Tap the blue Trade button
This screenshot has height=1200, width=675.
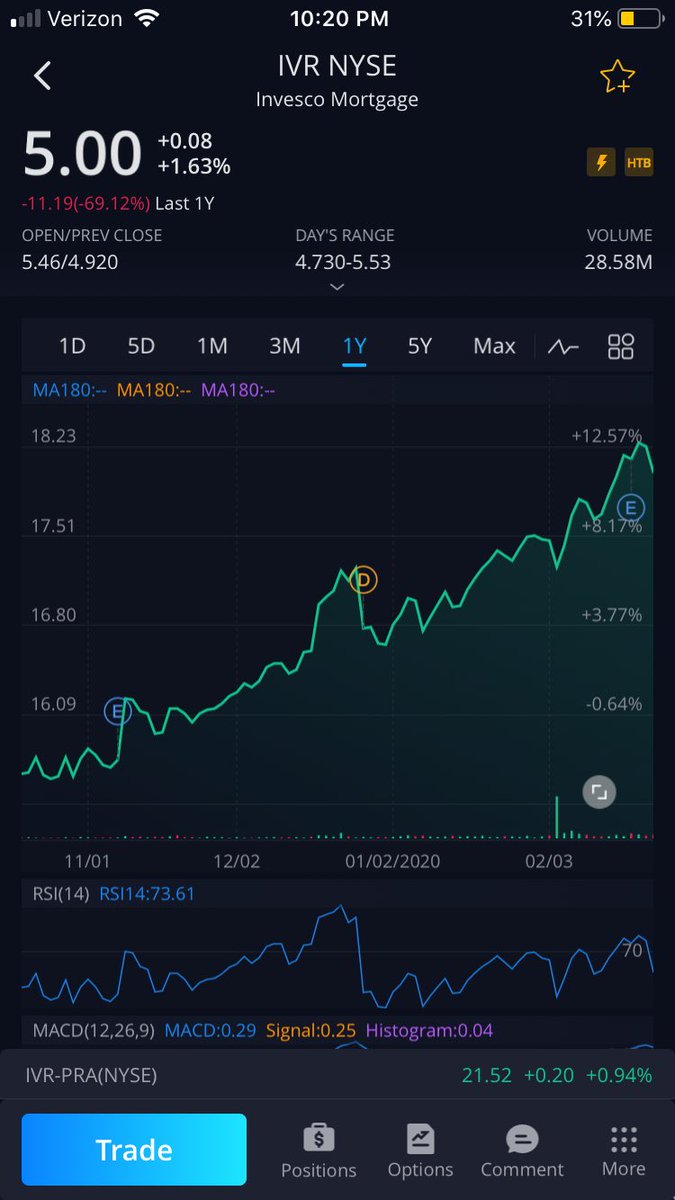click(x=134, y=1150)
